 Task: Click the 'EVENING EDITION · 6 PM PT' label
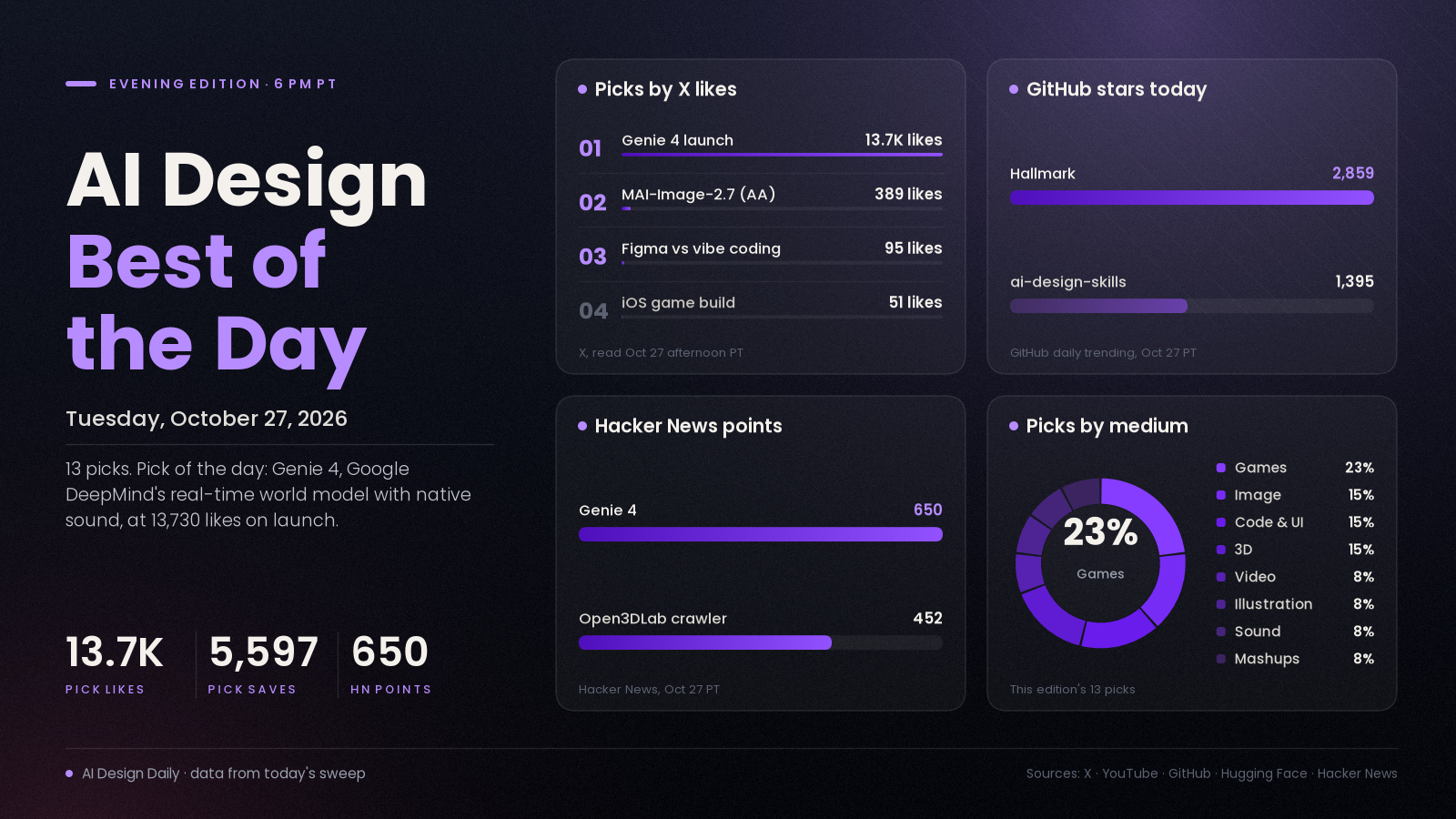click(x=223, y=84)
